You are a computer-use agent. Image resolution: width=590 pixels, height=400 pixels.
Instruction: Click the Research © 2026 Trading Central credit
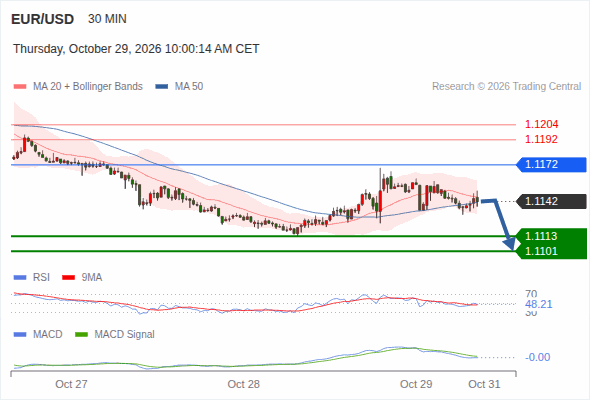(506, 87)
